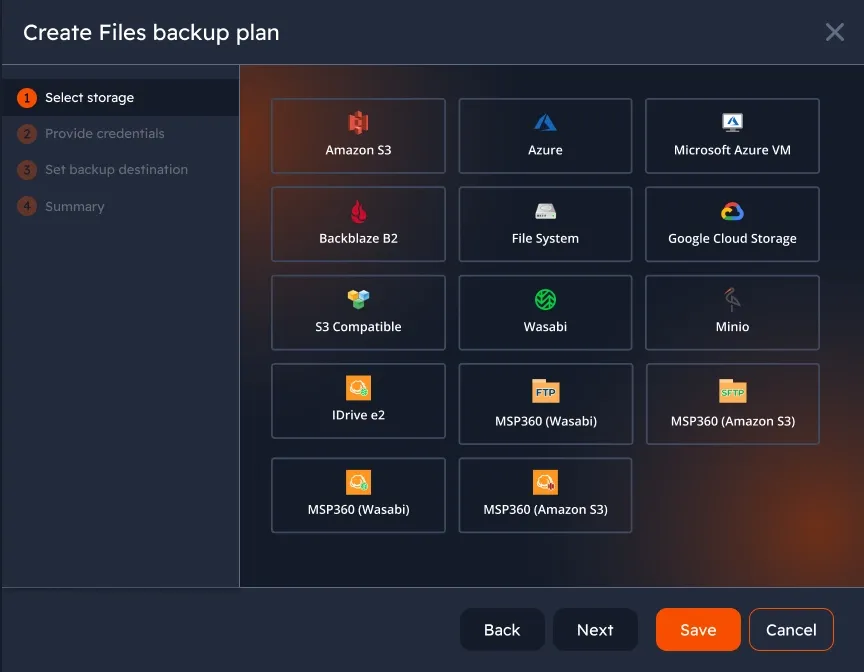Choose the bottom-row MSP360 (Amazon S3) tile
The height and width of the screenshot is (672, 864).
[x=544, y=495]
